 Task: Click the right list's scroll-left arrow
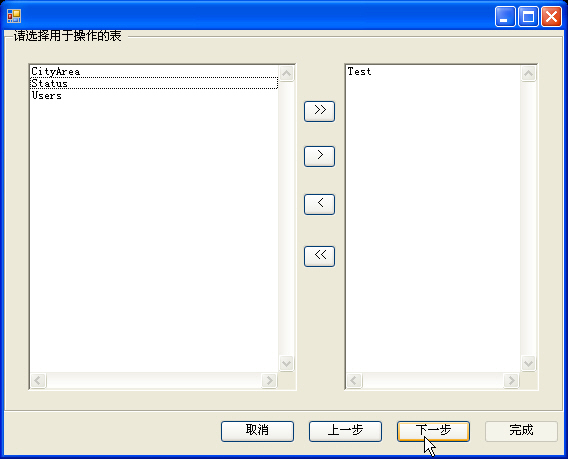pyautogui.click(x=354, y=380)
